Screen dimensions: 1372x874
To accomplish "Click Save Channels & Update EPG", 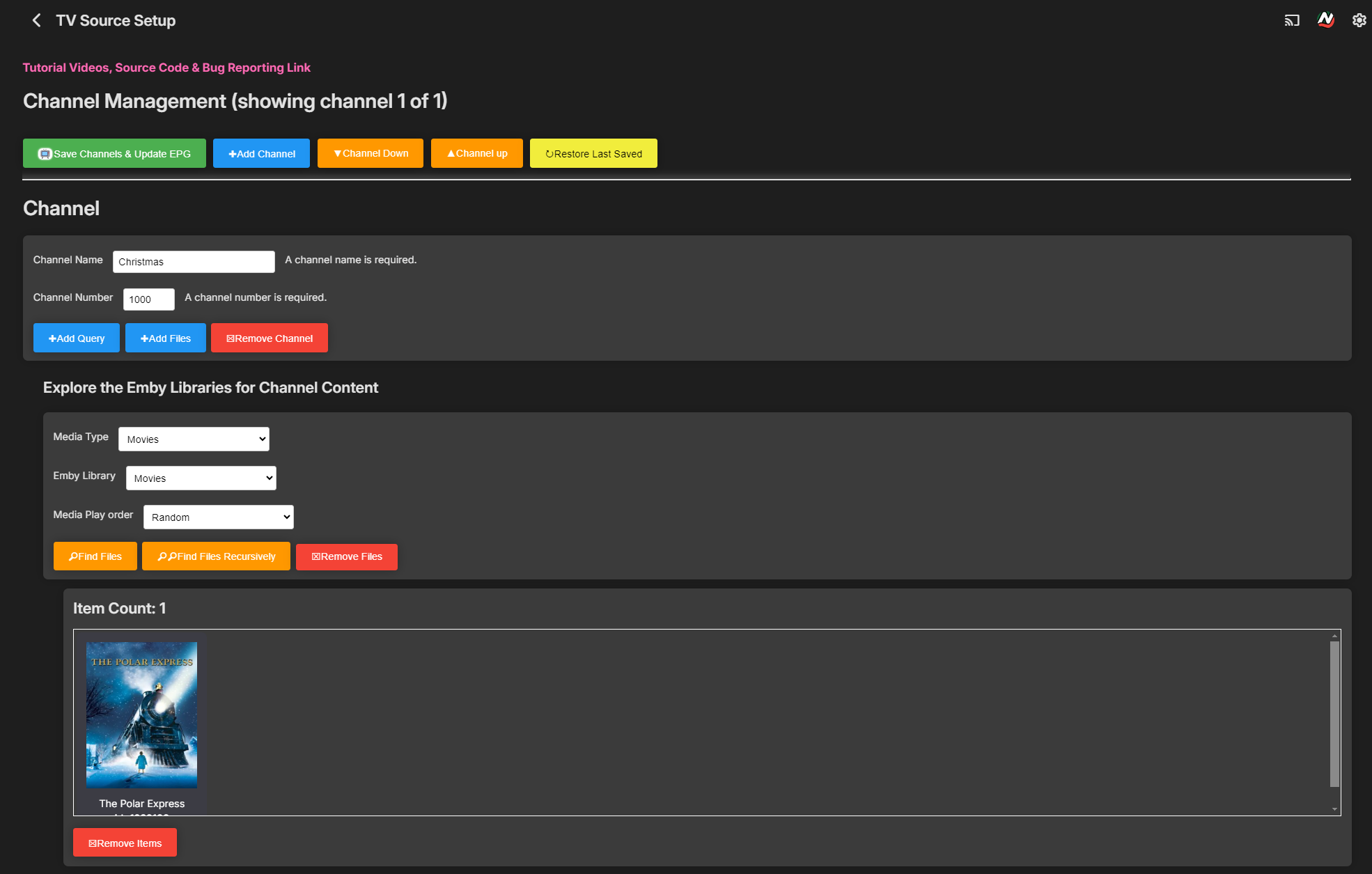I will (x=114, y=153).
